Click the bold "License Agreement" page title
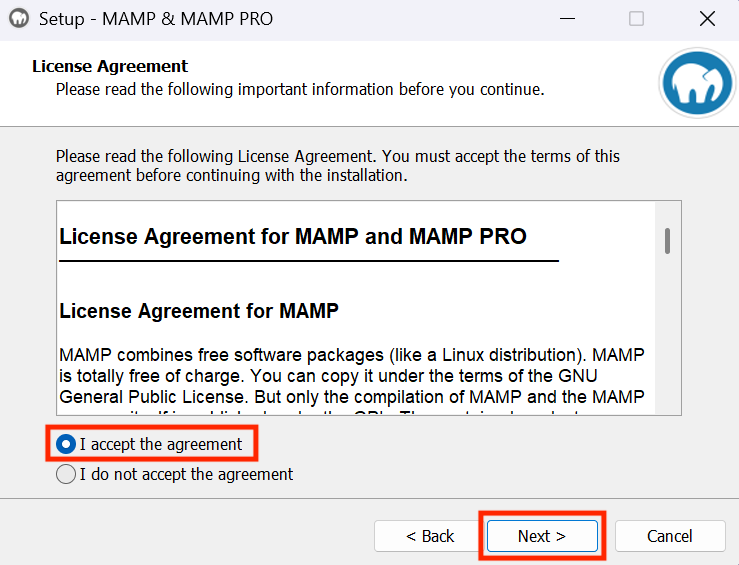739x565 pixels. [110, 66]
